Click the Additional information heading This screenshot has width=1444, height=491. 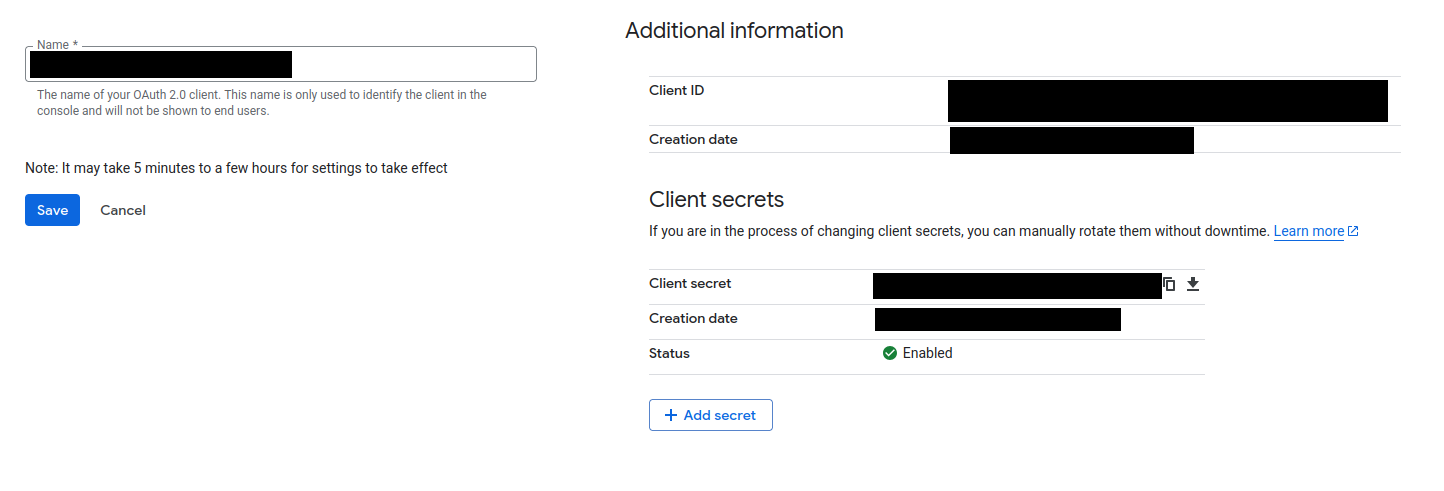734,31
